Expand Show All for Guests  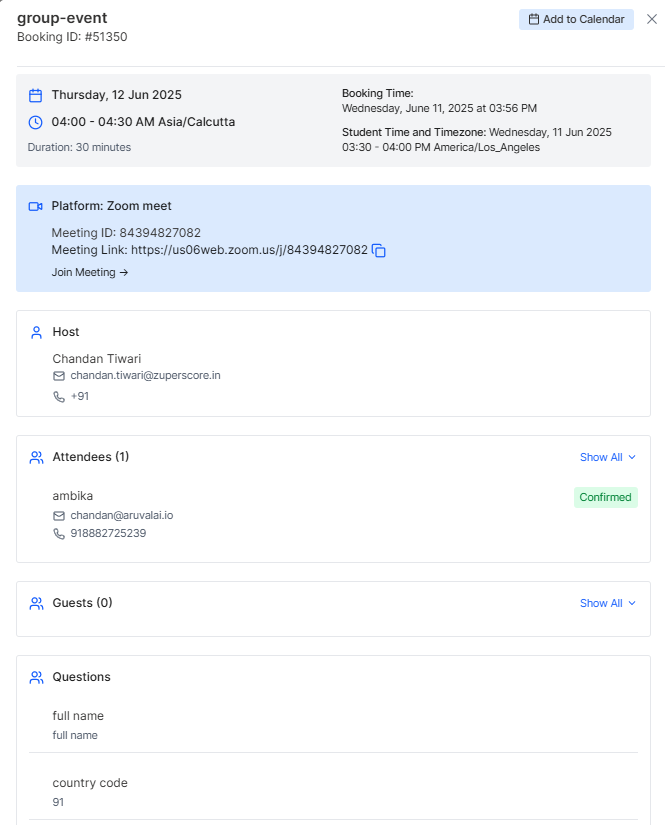[607, 603]
